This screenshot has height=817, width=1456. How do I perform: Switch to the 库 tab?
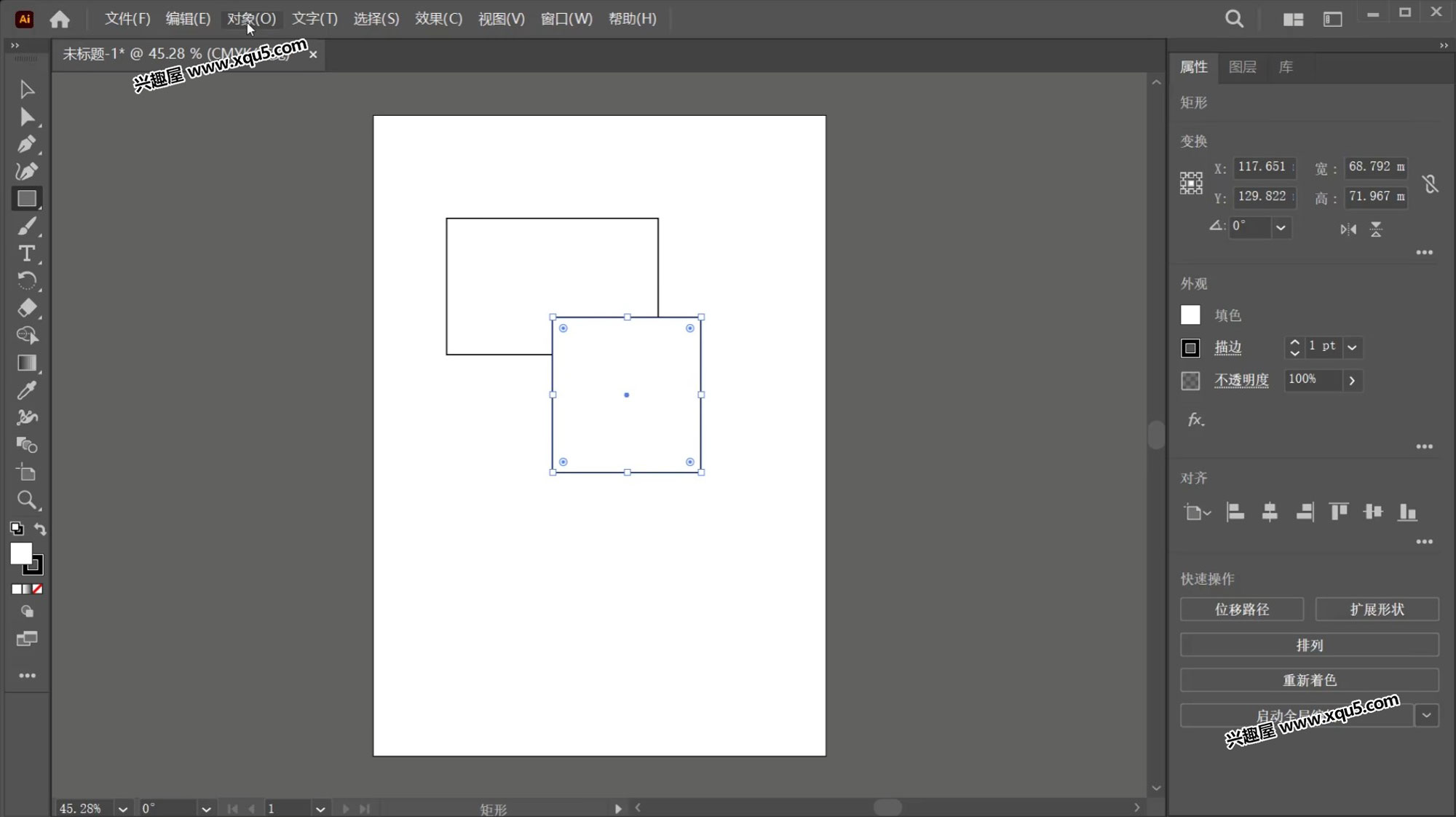coord(1286,67)
